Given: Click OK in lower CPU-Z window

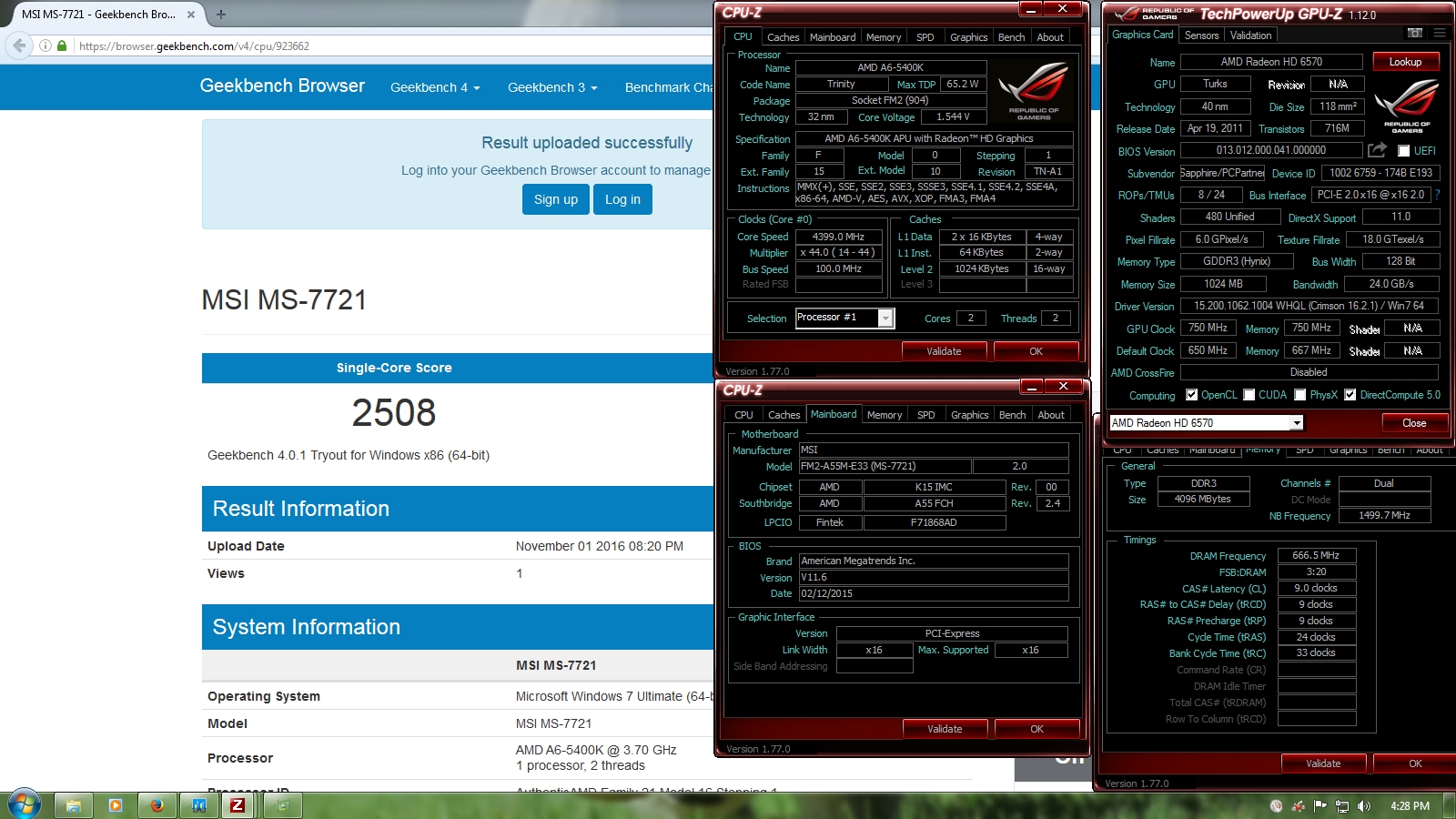Looking at the screenshot, I should (x=1036, y=729).
